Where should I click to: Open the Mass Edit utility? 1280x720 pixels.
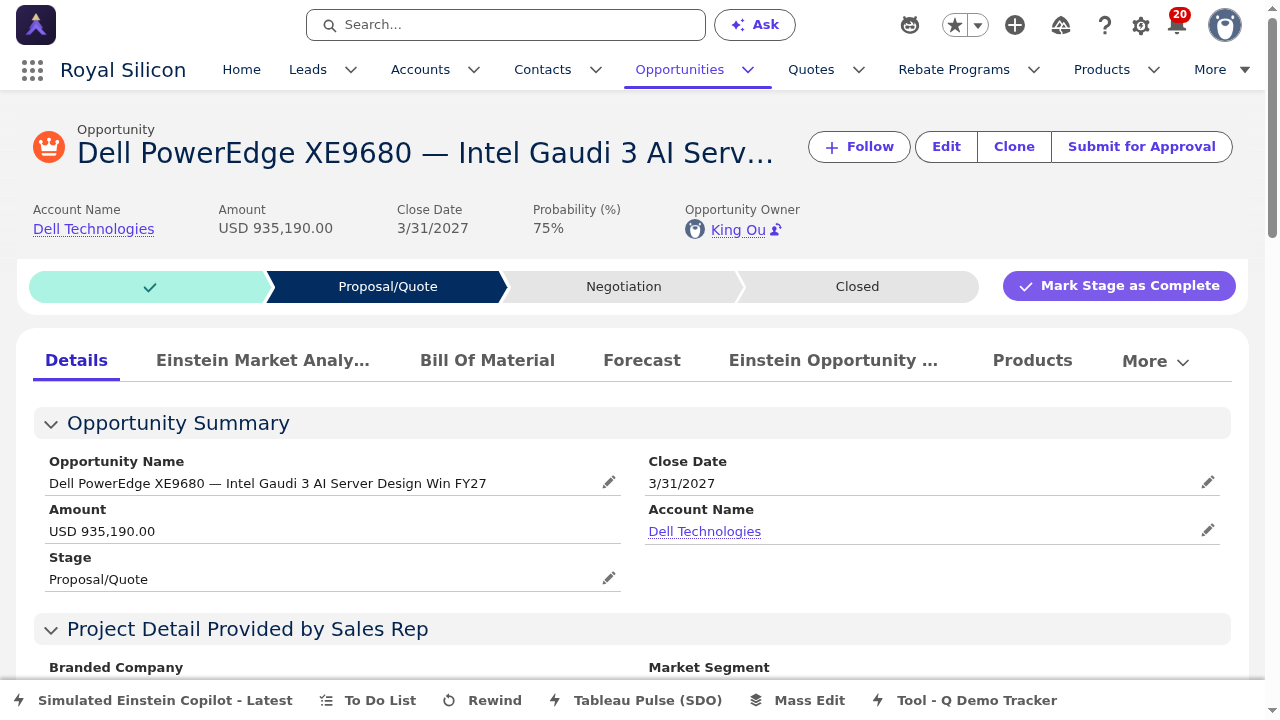(797, 700)
